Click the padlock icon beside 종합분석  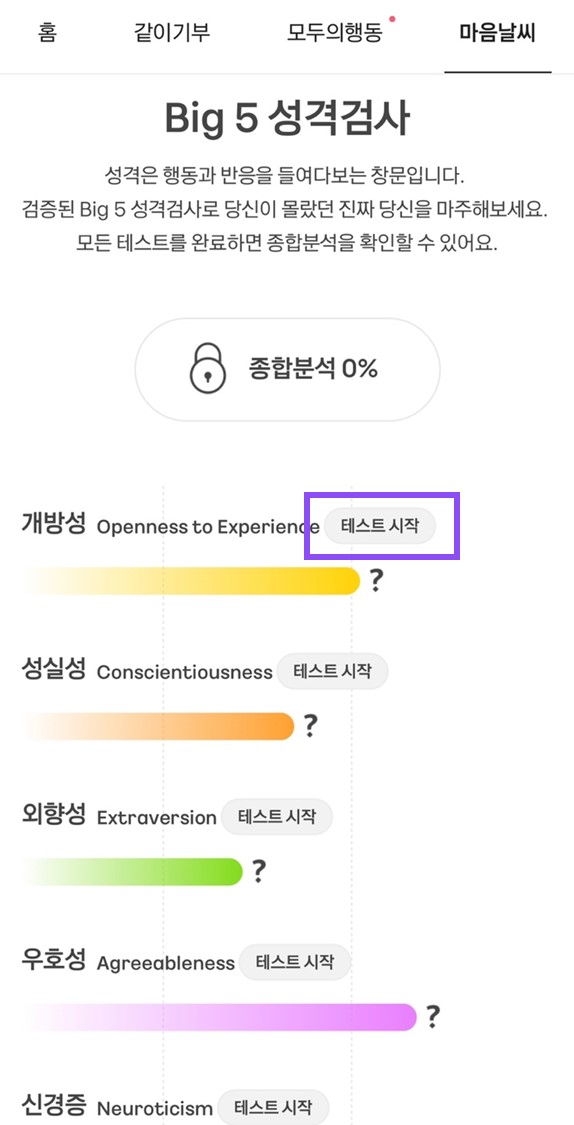pyautogui.click(x=207, y=369)
